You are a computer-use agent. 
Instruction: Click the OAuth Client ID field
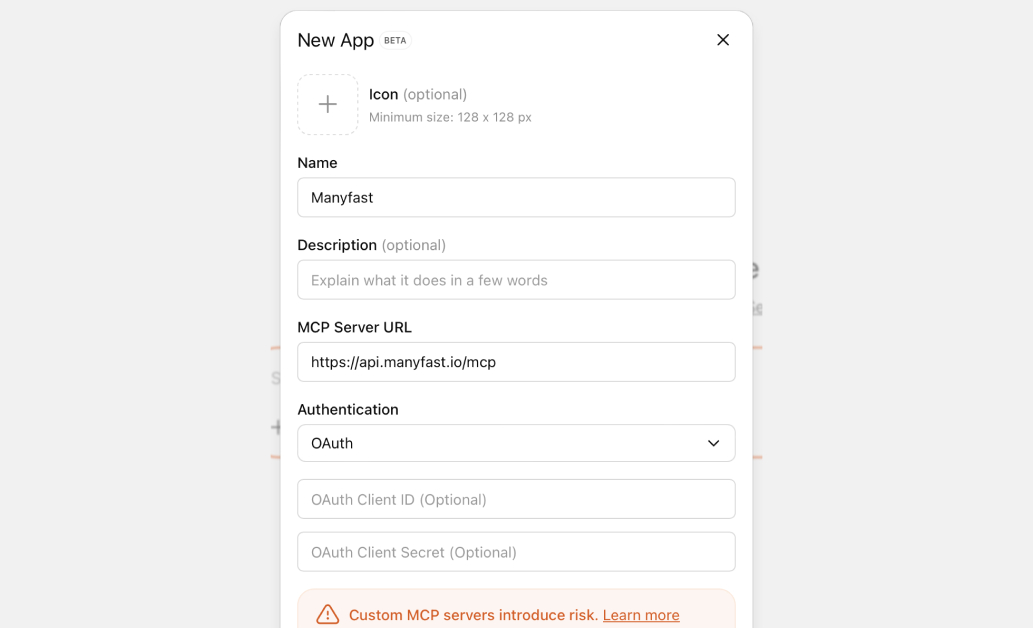click(516, 499)
